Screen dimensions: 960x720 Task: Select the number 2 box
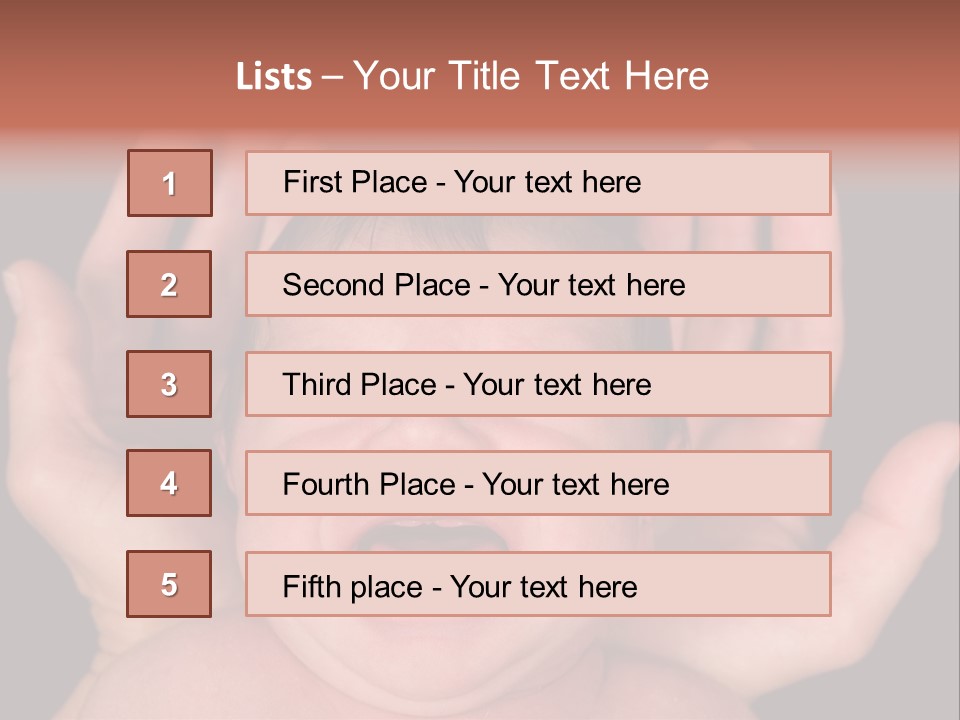[x=169, y=284]
